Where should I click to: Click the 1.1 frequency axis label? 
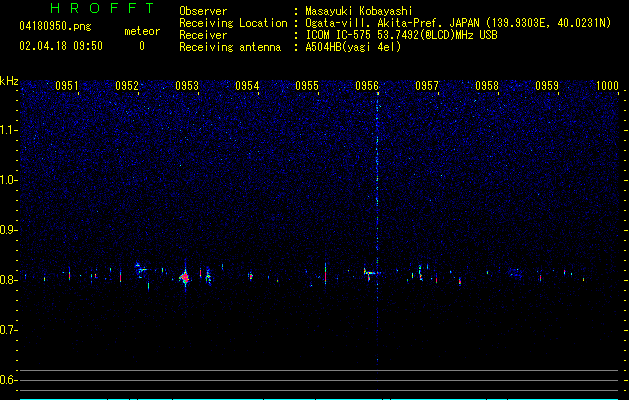(8, 130)
